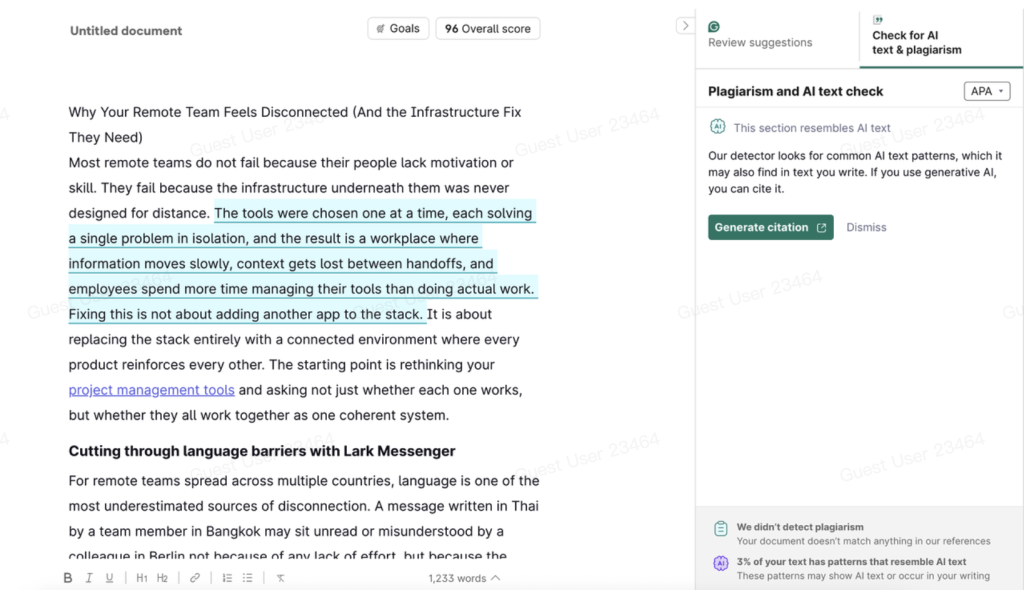Open the project management tools link
The width and height of the screenshot is (1024, 590).
(152, 390)
